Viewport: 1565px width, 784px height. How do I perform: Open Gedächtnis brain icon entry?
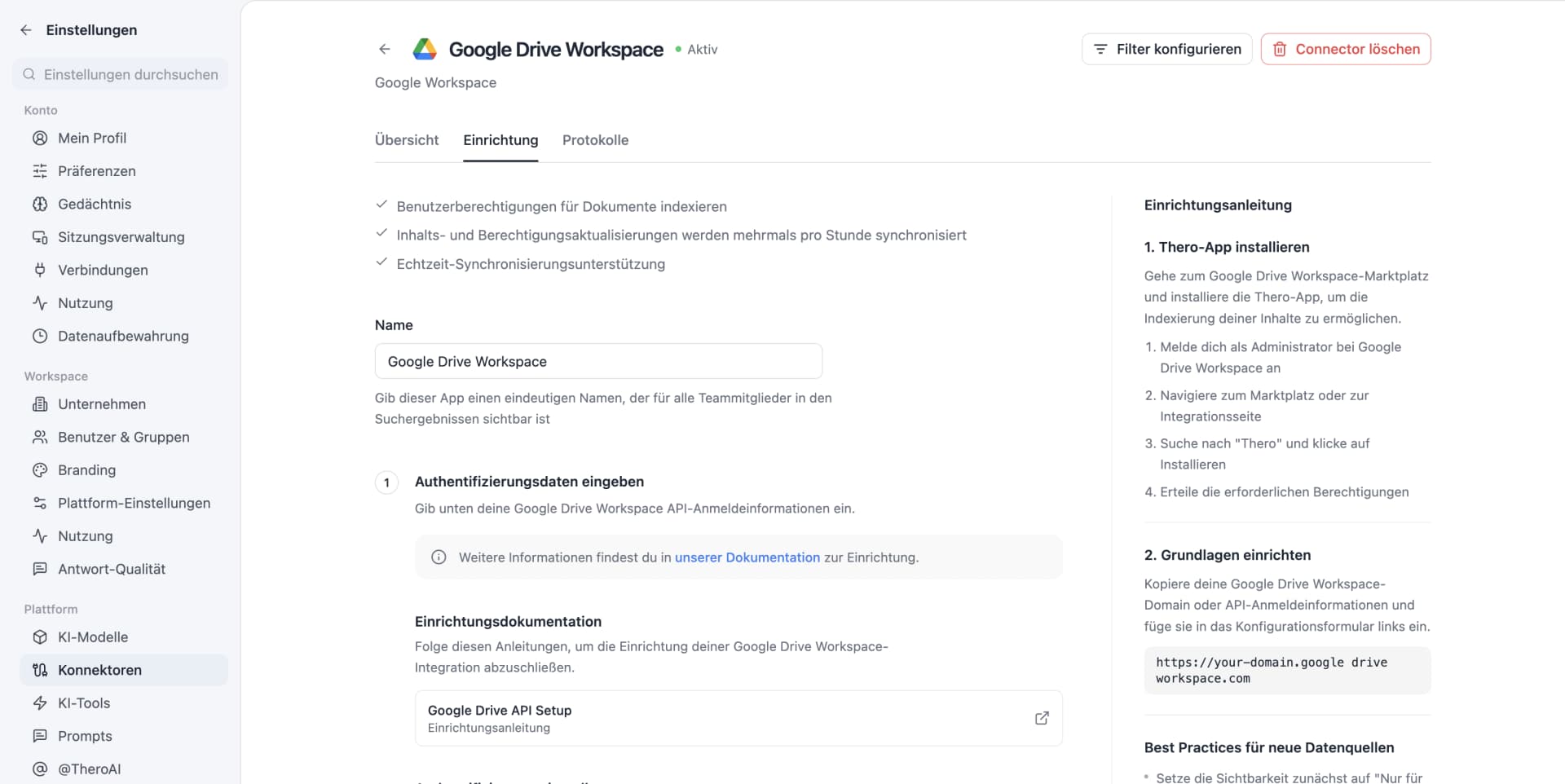pyautogui.click(x=124, y=204)
